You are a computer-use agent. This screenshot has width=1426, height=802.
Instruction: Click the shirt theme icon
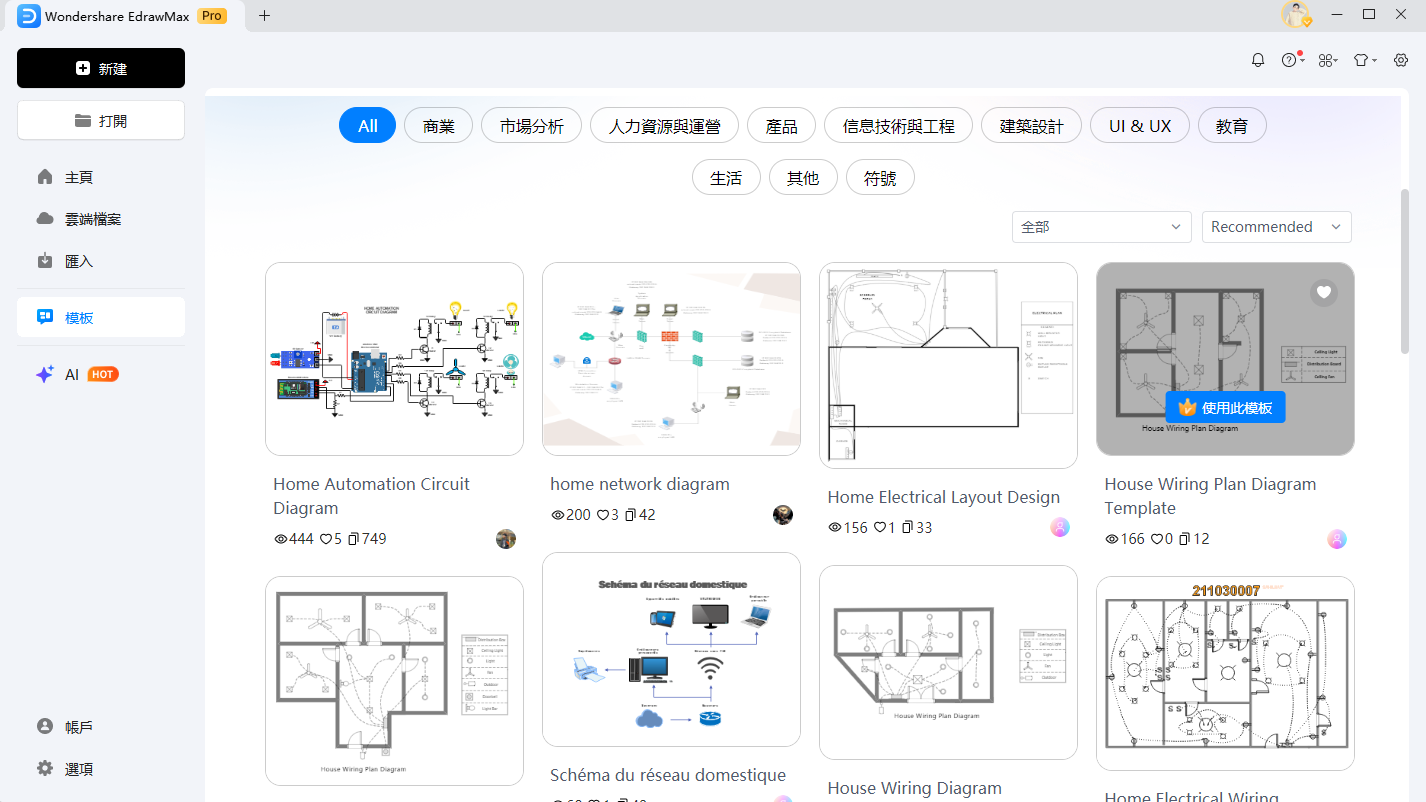tap(1362, 60)
